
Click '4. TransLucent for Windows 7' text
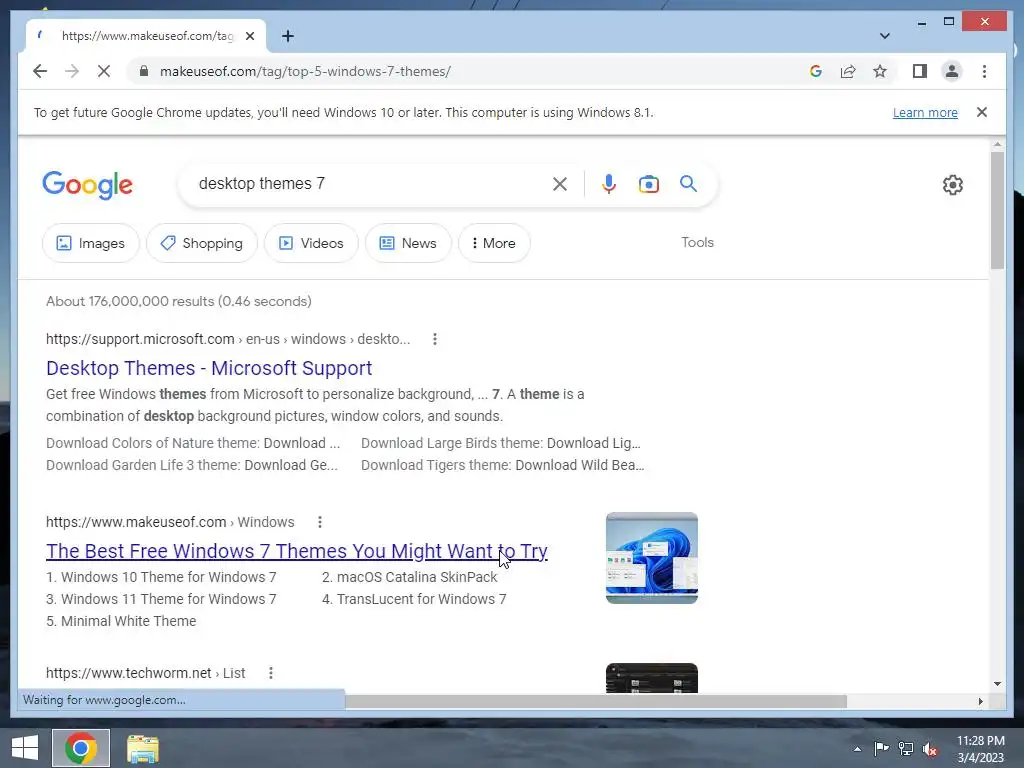point(414,599)
